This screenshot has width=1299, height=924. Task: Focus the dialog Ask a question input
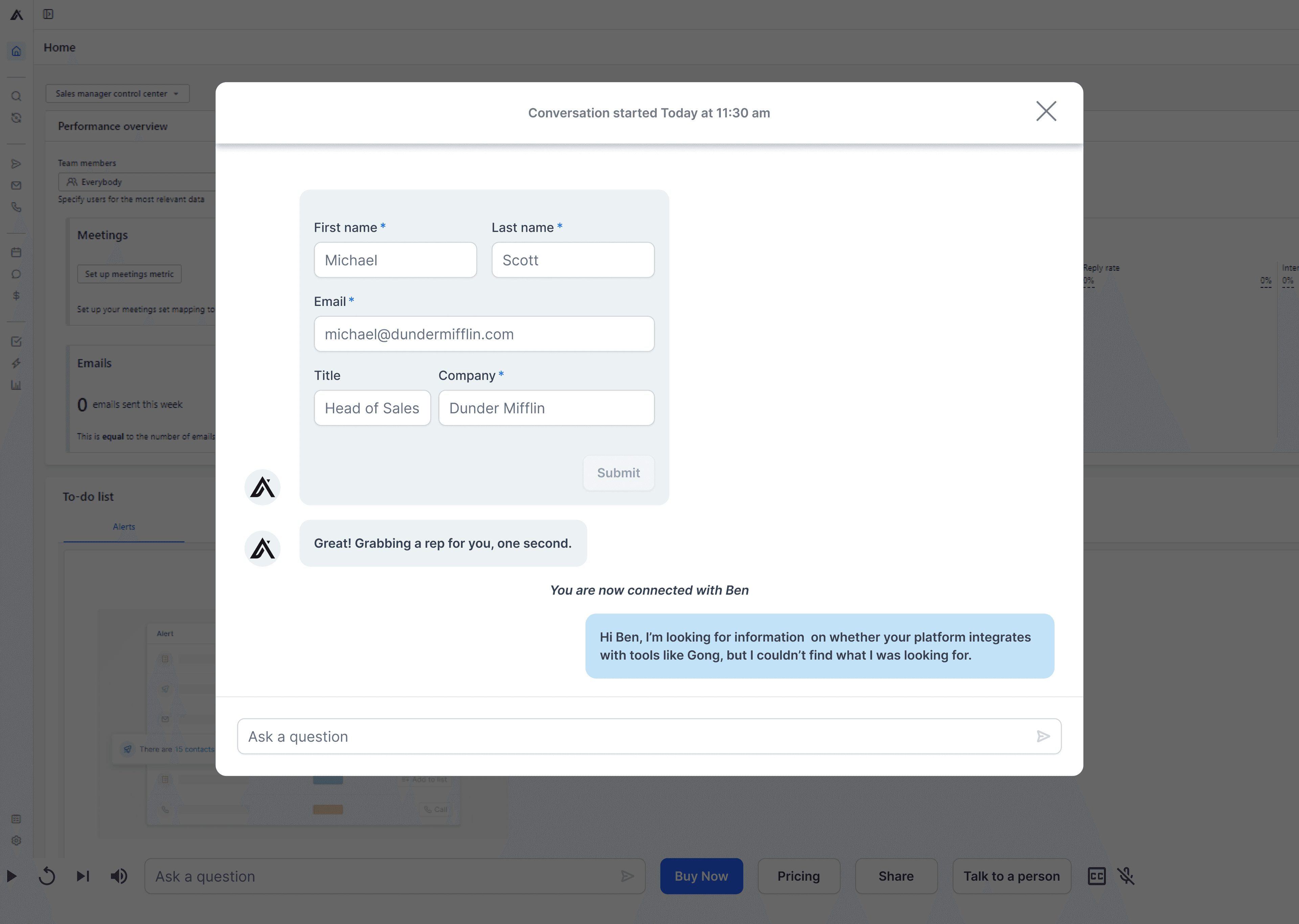(x=649, y=736)
